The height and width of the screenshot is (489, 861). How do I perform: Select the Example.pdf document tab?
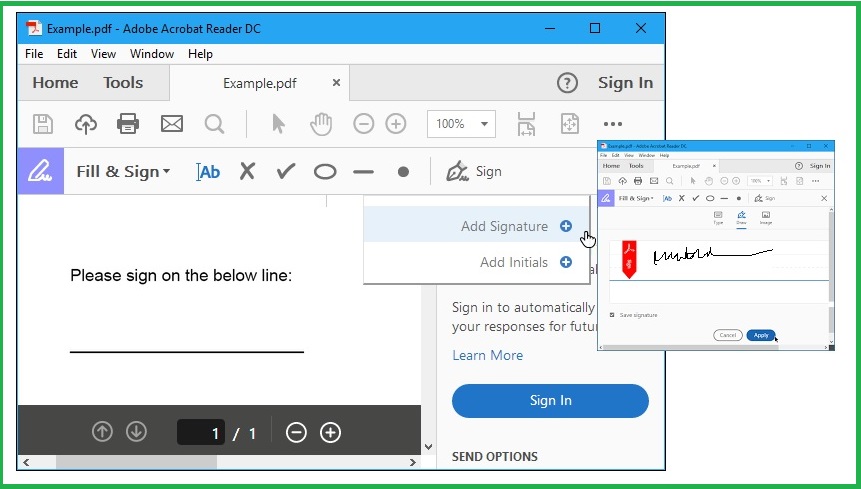click(x=260, y=83)
